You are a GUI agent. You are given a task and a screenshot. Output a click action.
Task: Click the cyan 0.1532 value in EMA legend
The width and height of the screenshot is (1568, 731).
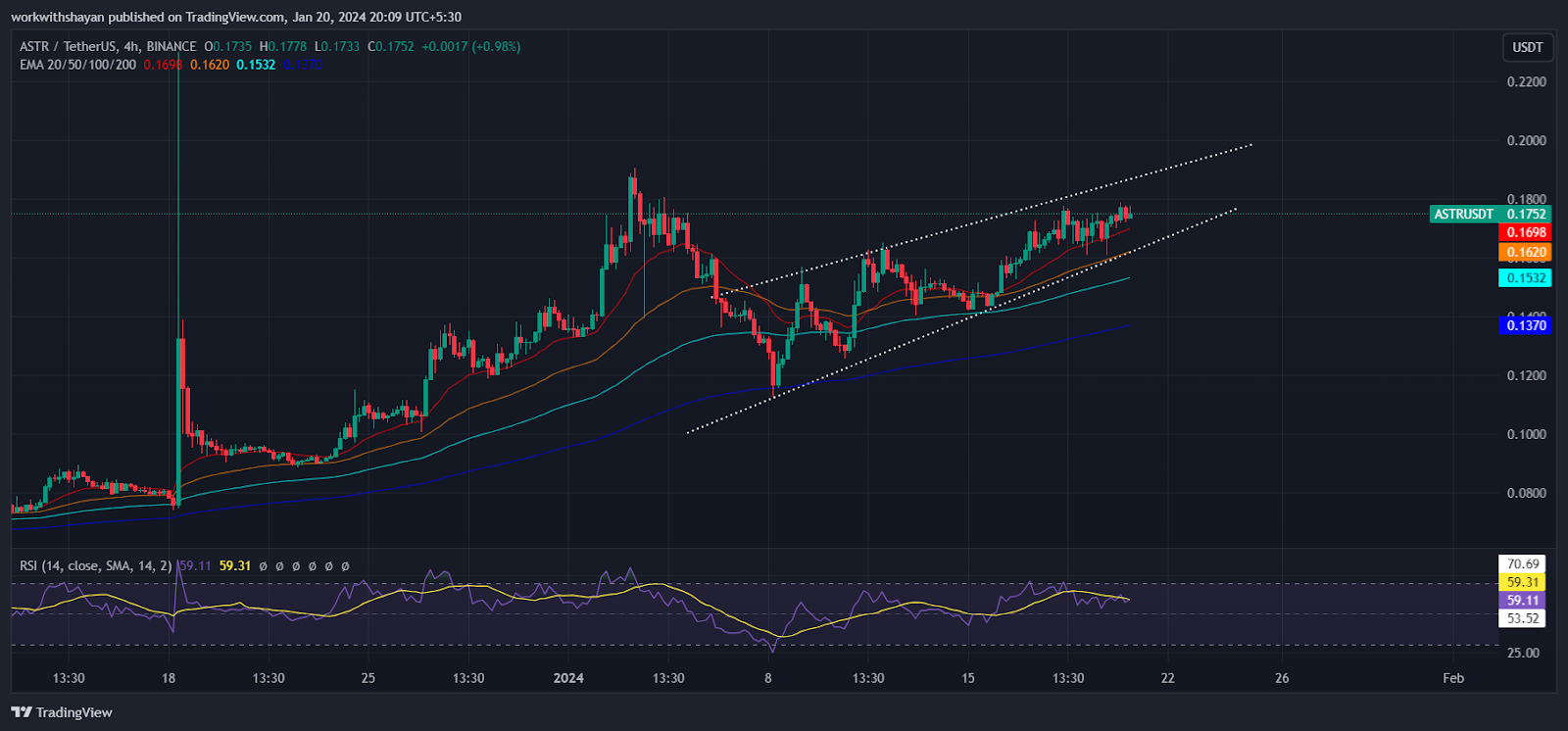[x=256, y=65]
